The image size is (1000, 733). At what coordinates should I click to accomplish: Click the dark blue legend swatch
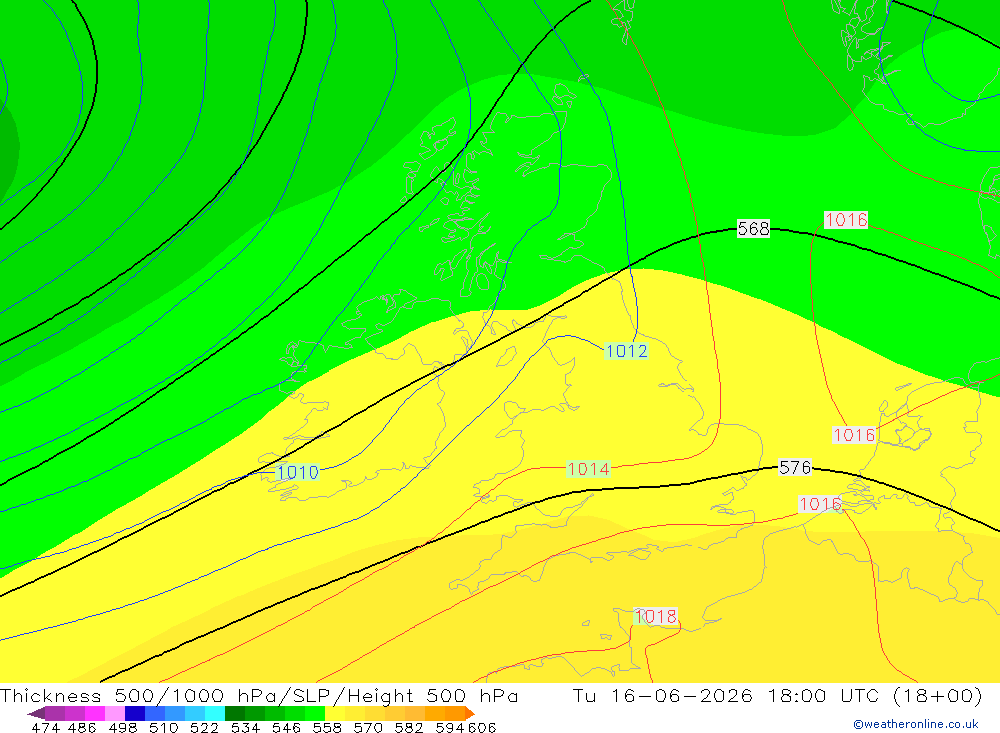[135, 713]
